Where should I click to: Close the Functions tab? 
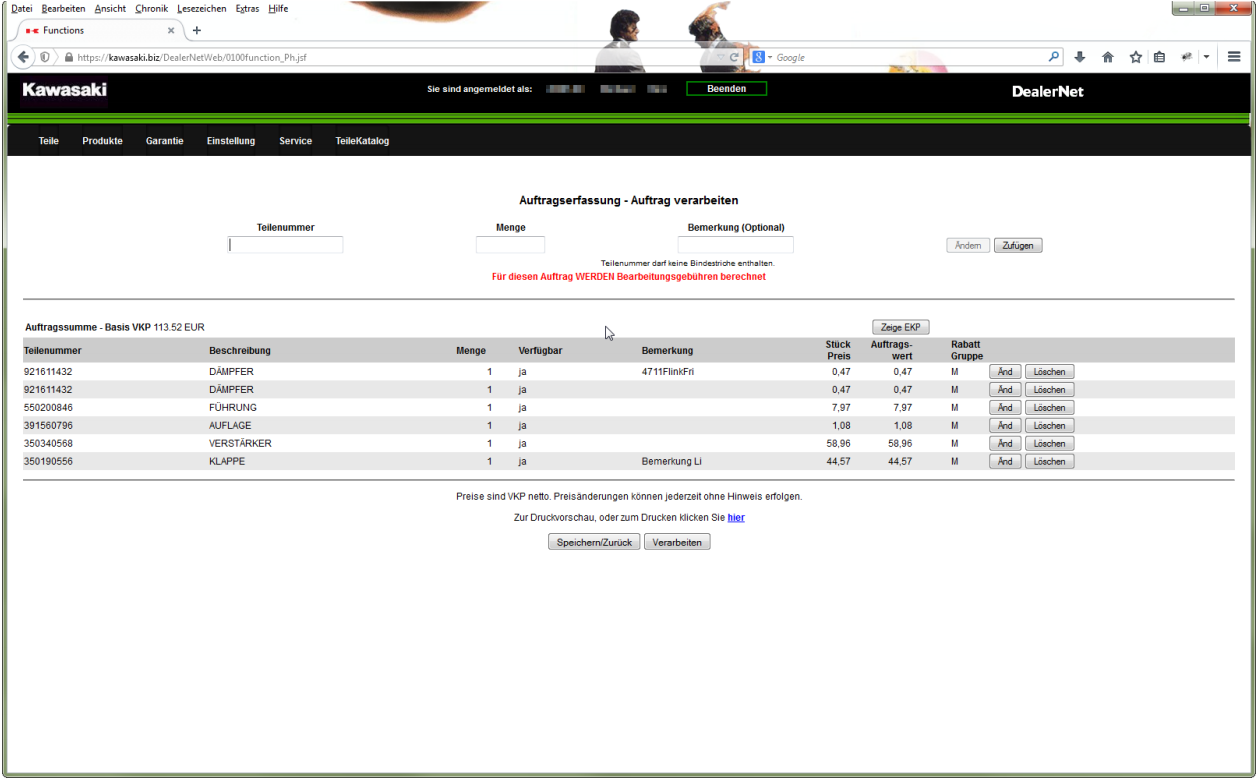click(x=171, y=30)
